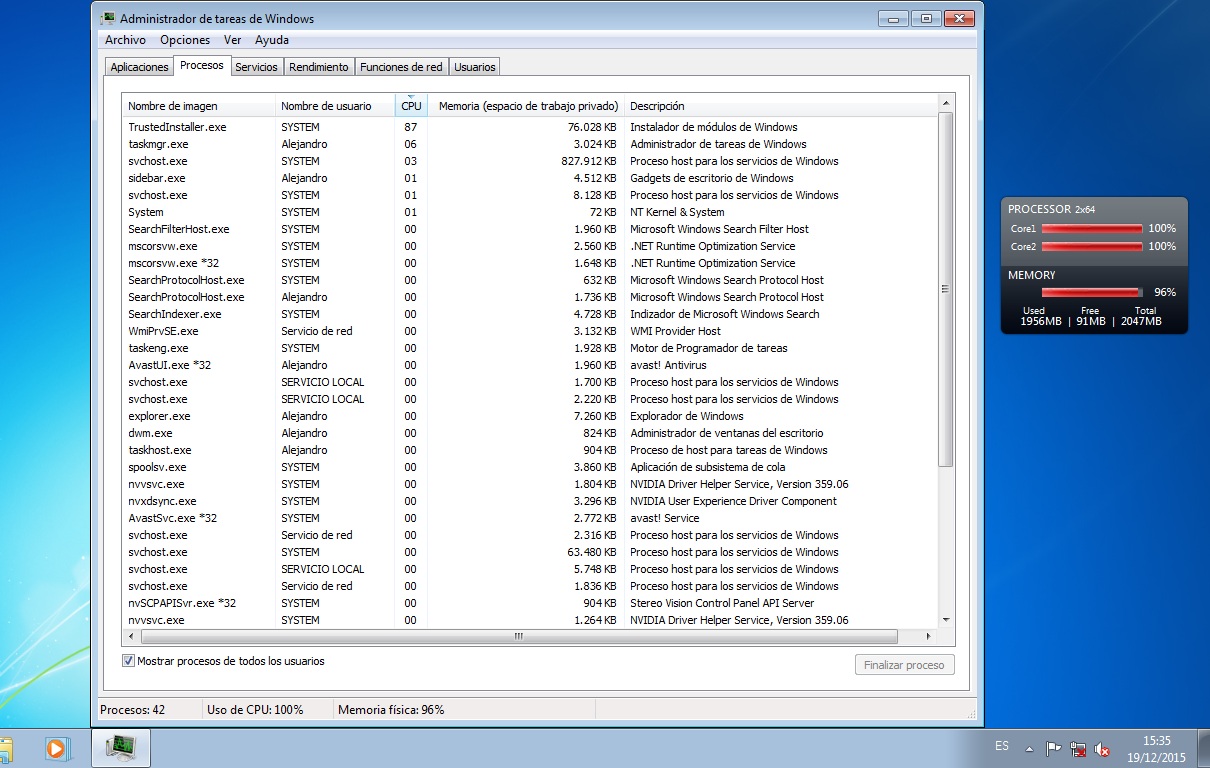Screen dimensions: 1210x768
Task: Switch to the Rendimiento tab
Action: (319, 67)
